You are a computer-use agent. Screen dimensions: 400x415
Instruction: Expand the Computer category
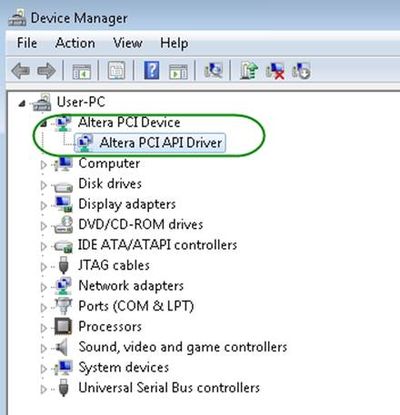pyautogui.click(x=43, y=164)
